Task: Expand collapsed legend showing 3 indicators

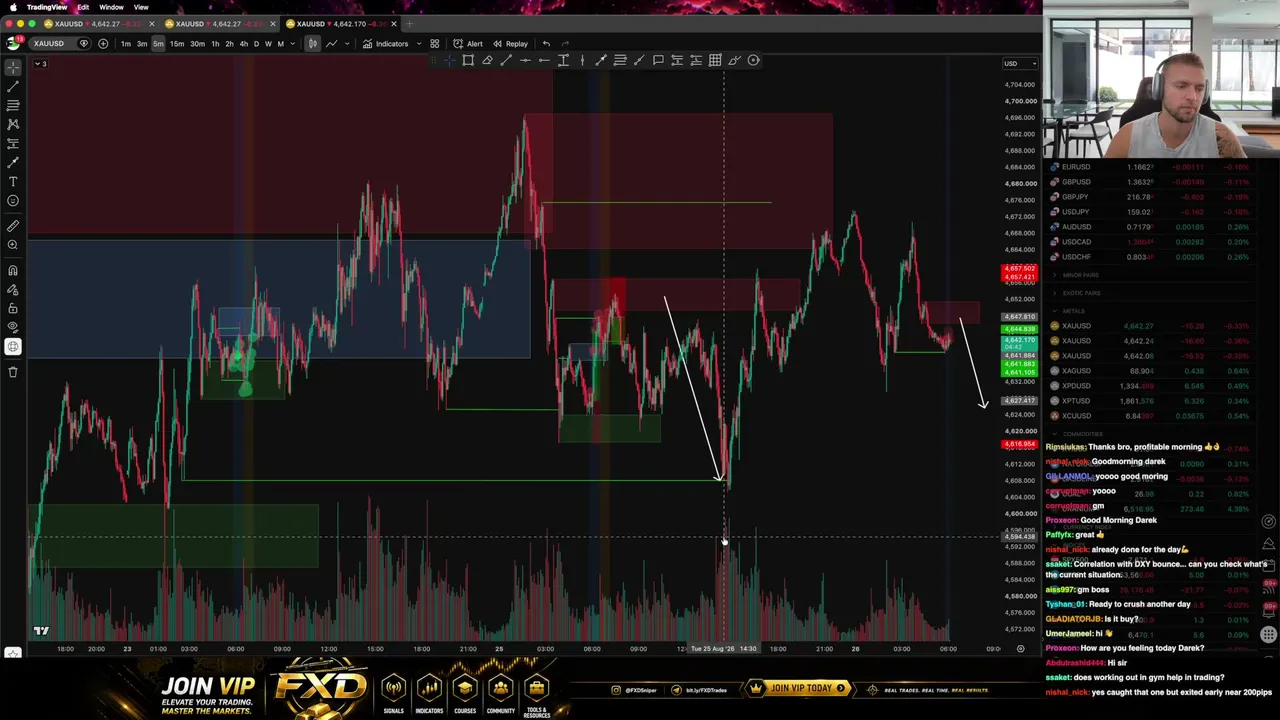Action: tap(41, 64)
